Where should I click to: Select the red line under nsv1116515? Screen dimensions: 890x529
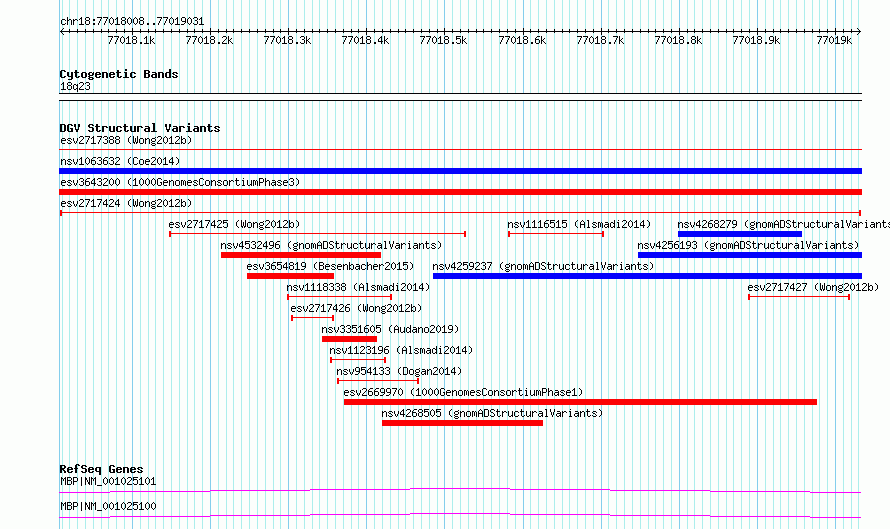tap(556, 234)
